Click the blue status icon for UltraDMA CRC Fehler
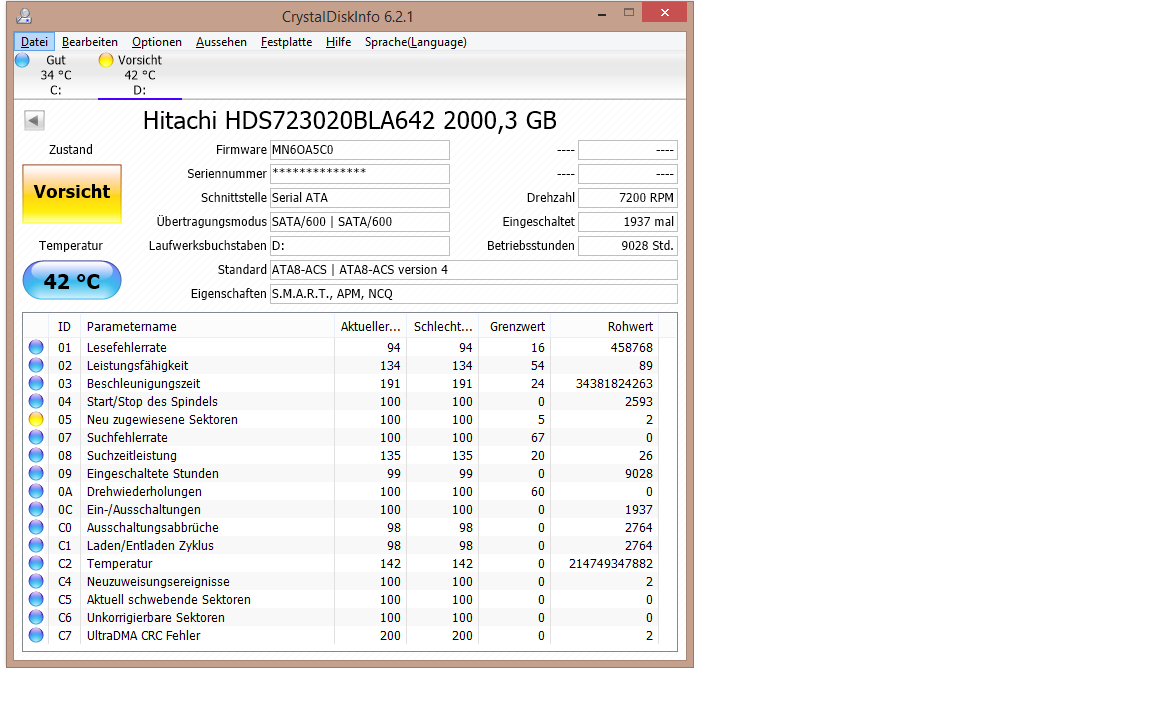Screen dimensions: 1152x720 36,635
